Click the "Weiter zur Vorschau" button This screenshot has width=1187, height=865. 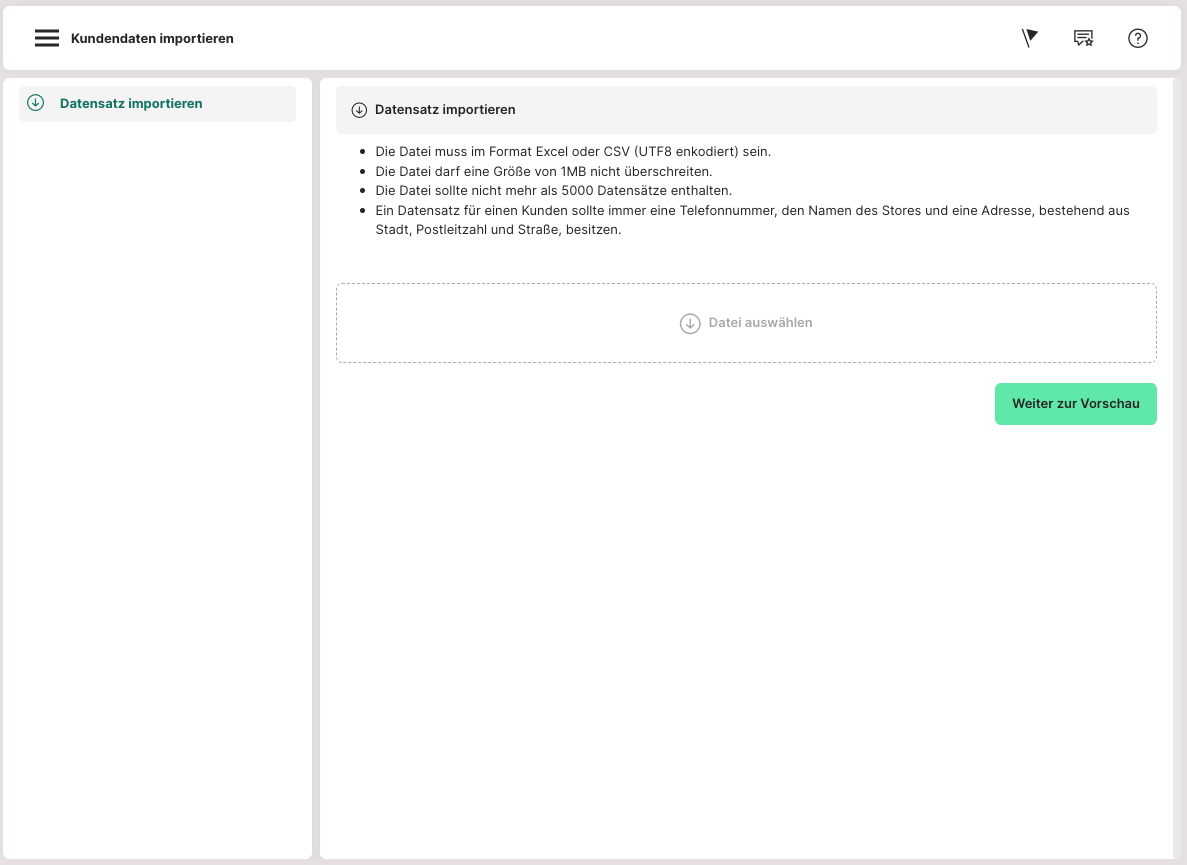[1075, 404]
